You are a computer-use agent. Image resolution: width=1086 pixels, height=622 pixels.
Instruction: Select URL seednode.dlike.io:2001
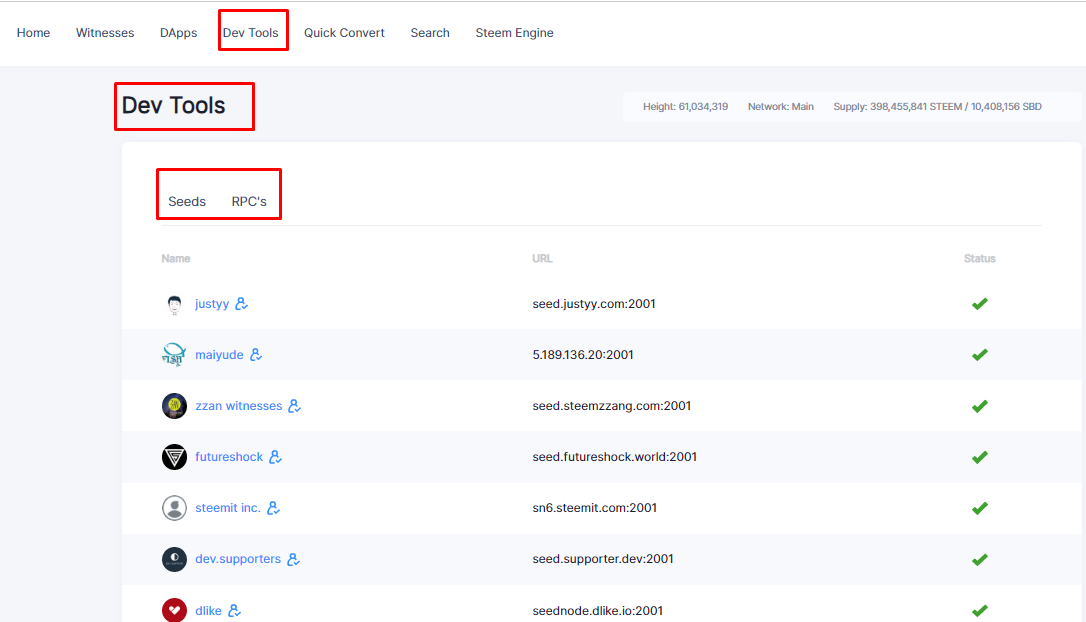pyautogui.click(x=597, y=610)
